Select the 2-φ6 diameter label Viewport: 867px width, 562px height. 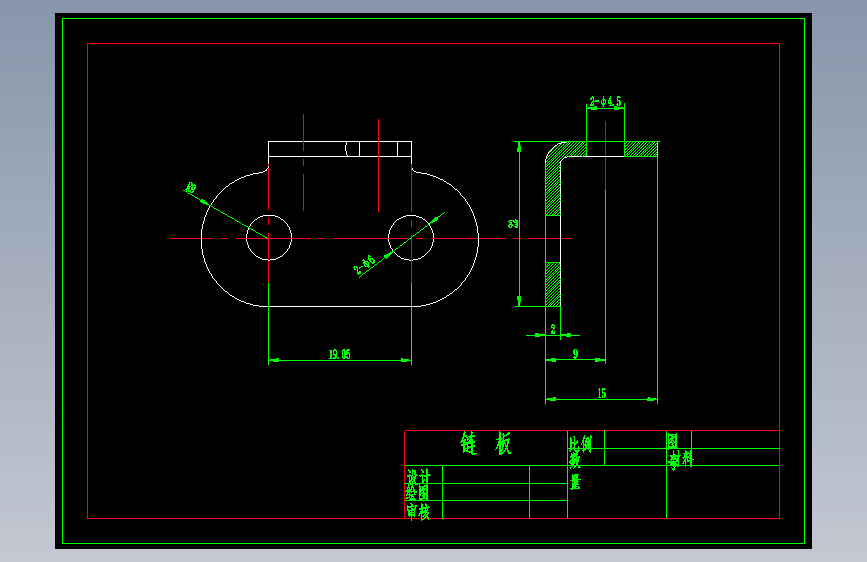coord(364,265)
